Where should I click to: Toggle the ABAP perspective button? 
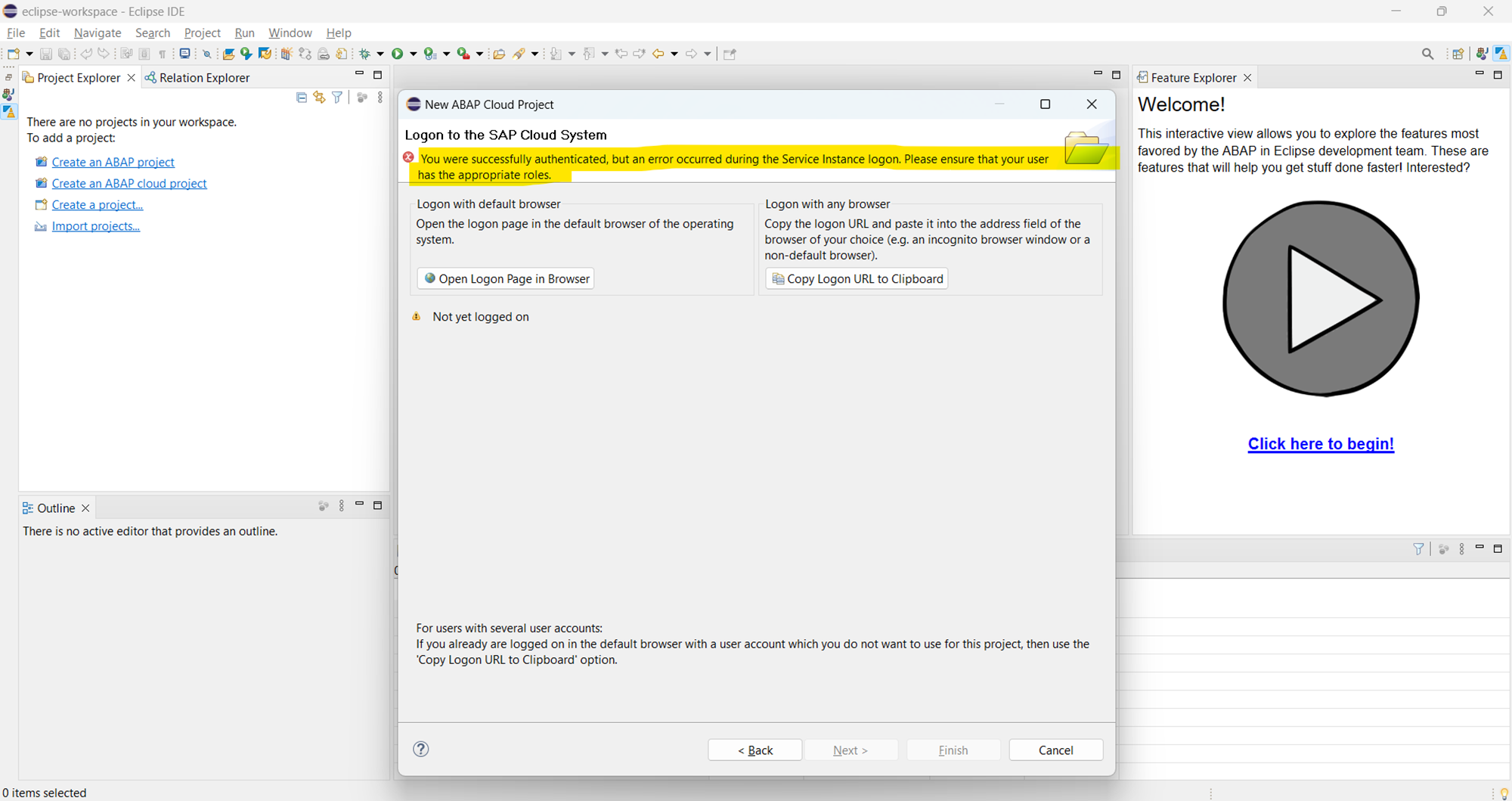1501,54
